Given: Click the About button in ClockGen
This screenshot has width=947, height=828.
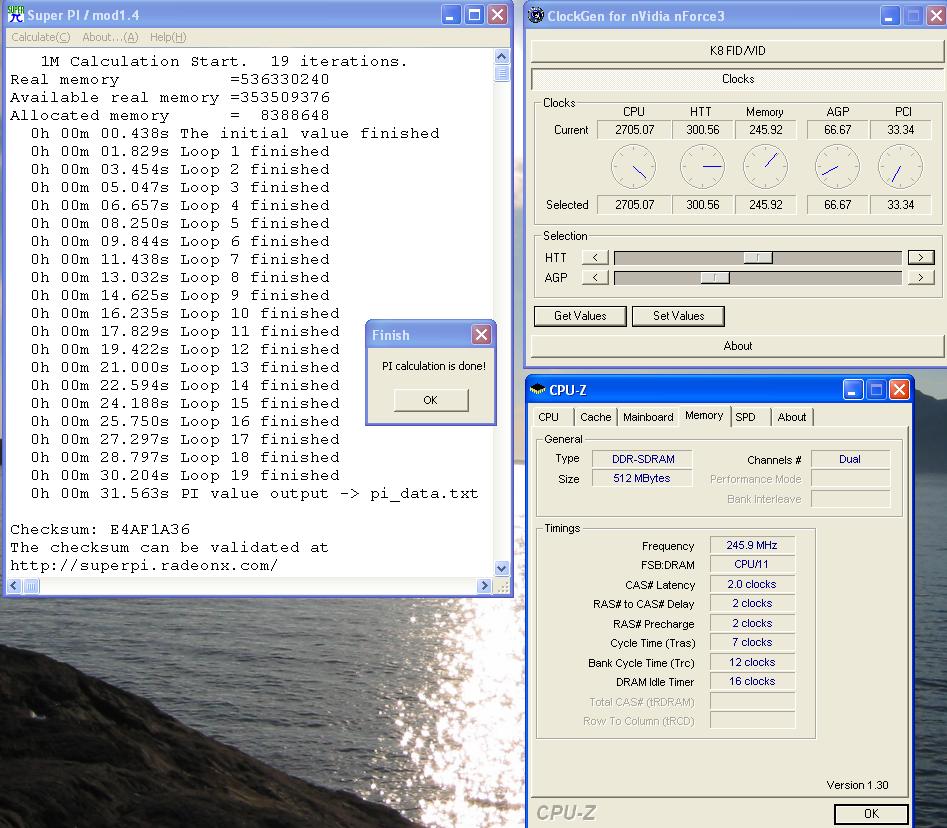Looking at the screenshot, I should pos(737,346).
